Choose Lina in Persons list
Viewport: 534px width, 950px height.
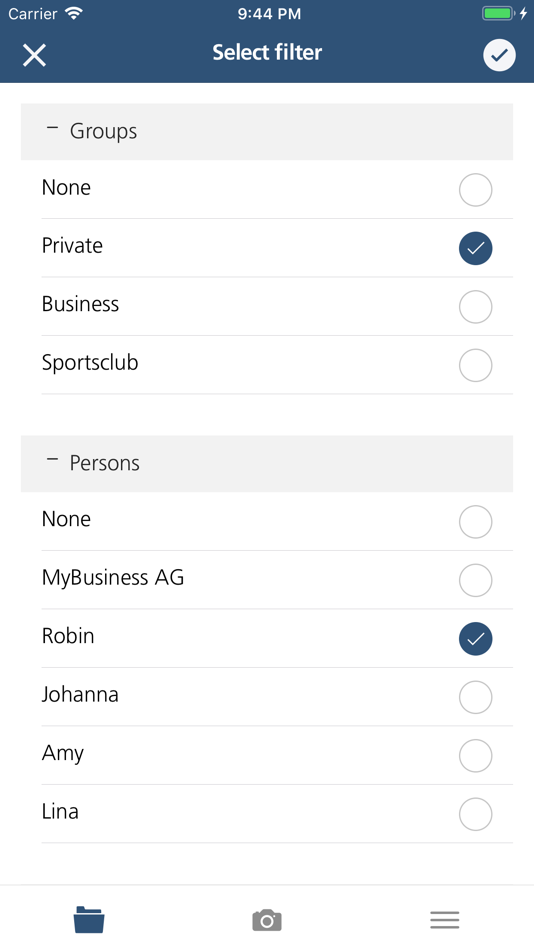point(476,814)
